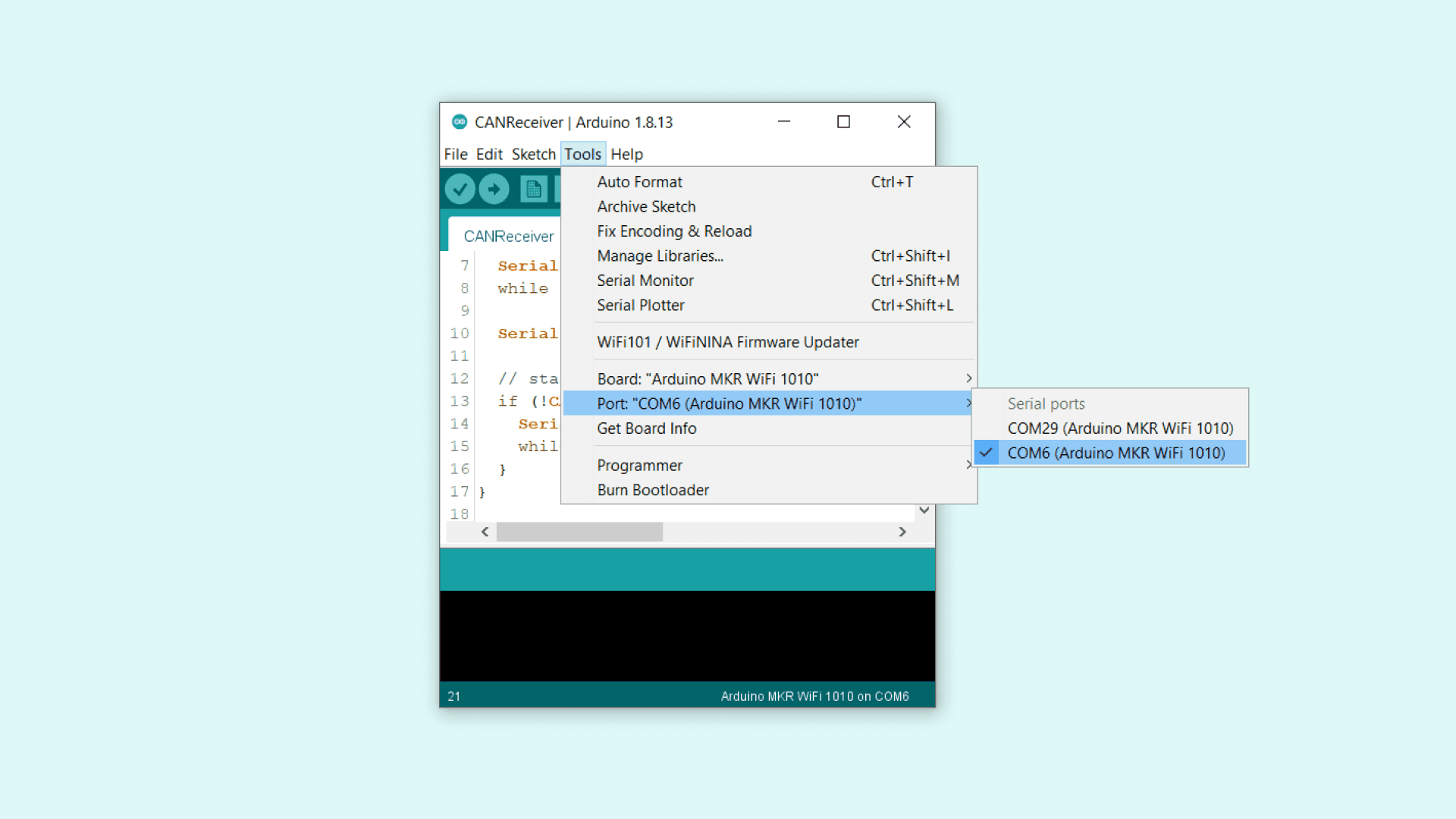Click the vertical scroll down arrow
The height and width of the screenshot is (819, 1456).
click(x=924, y=510)
